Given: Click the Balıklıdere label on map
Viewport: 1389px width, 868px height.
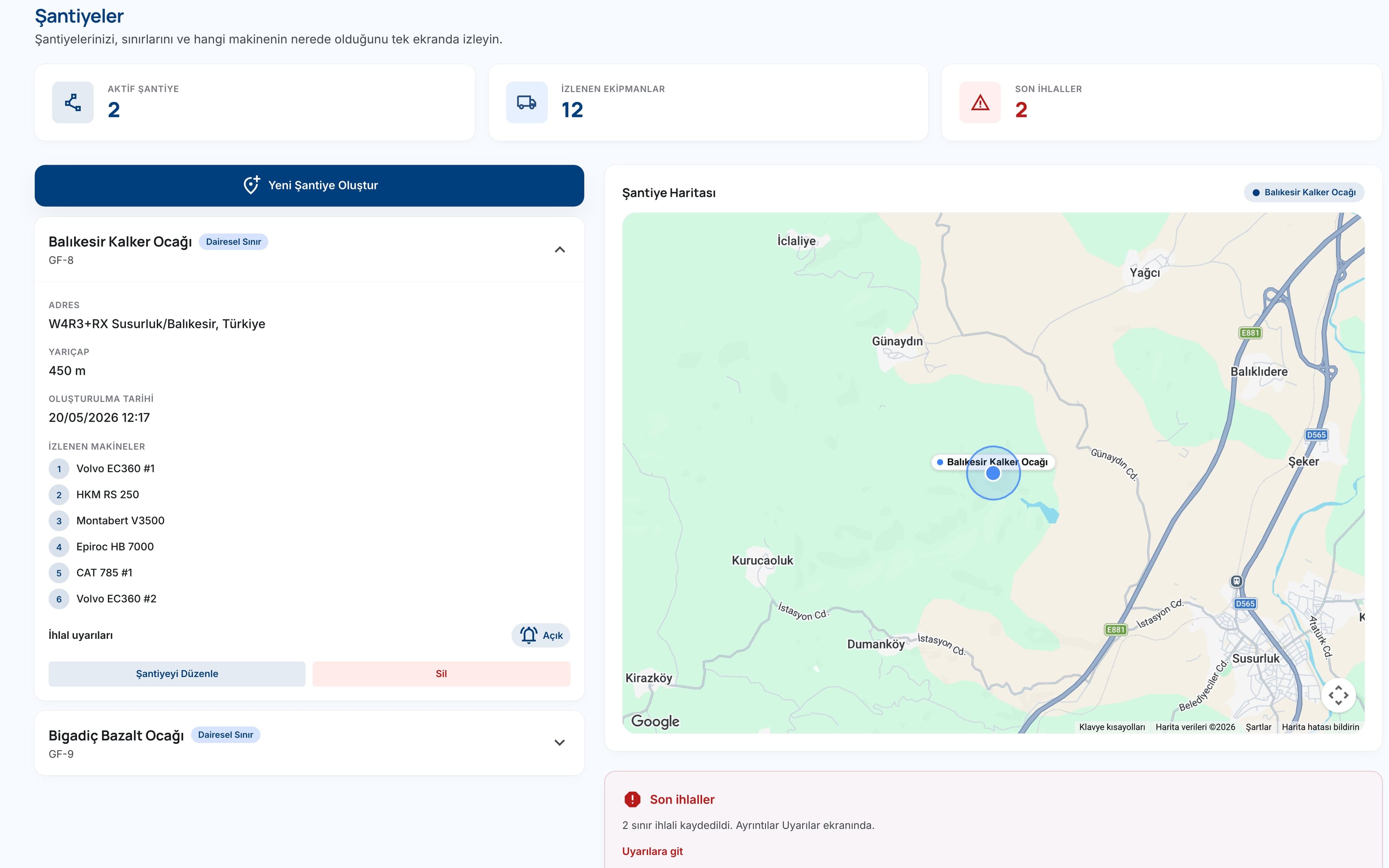Looking at the screenshot, I should tap(1259, 372).
